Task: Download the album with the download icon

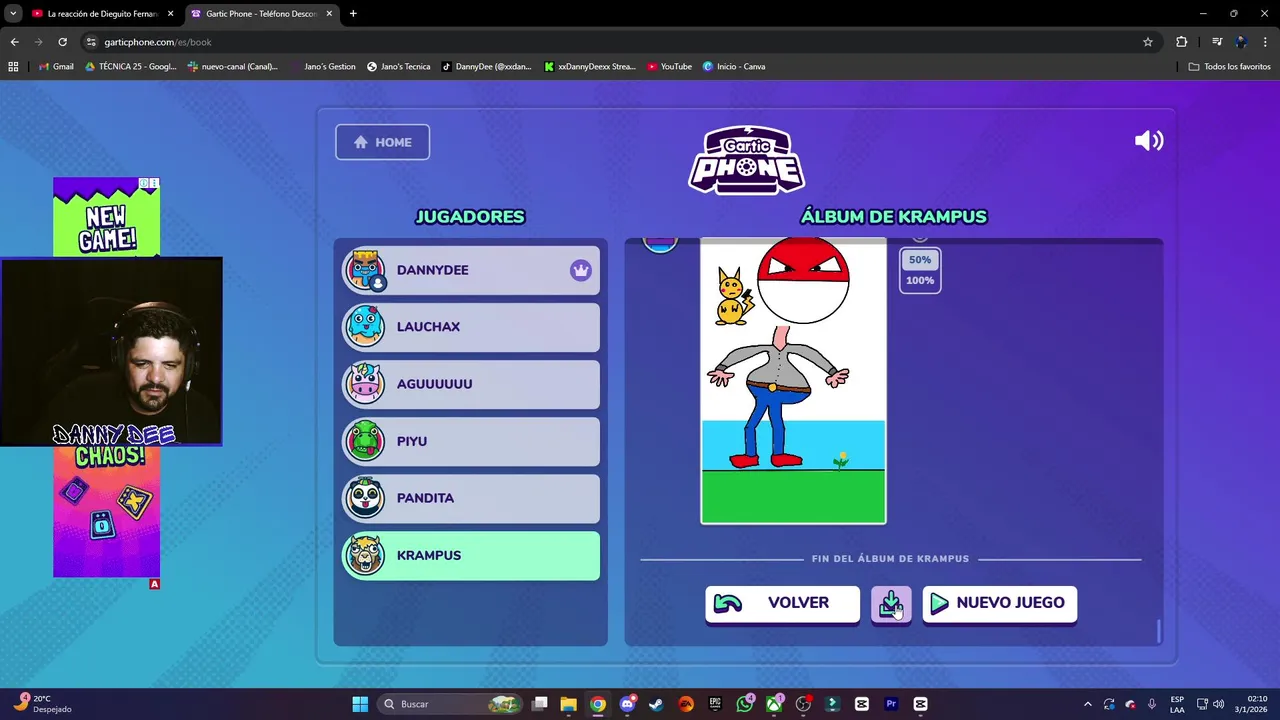Action: 891,604
